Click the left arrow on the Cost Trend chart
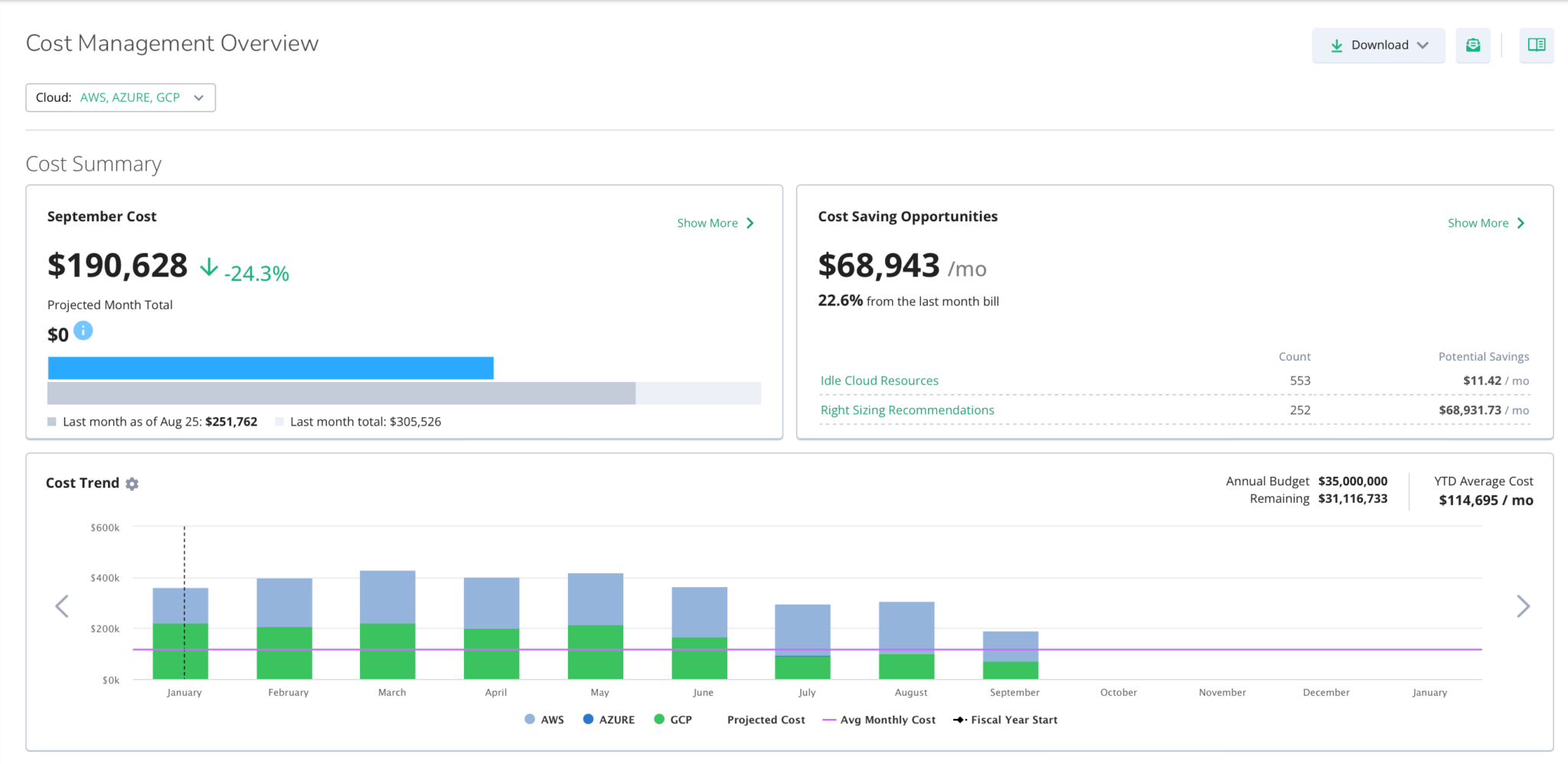 click(x=62, y=606)
